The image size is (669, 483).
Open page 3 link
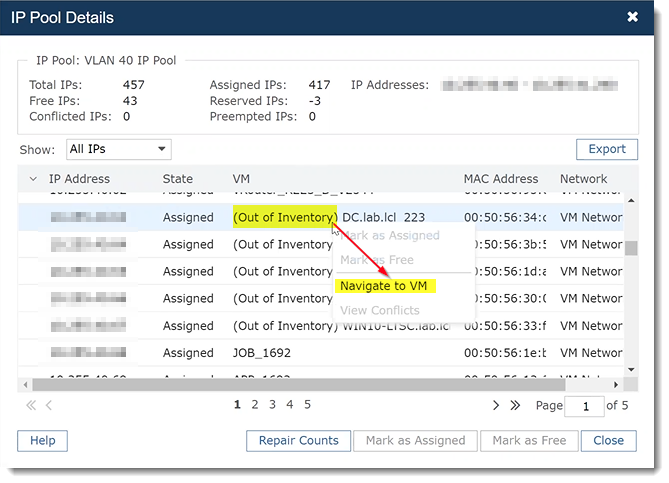(x=272, y=404)
